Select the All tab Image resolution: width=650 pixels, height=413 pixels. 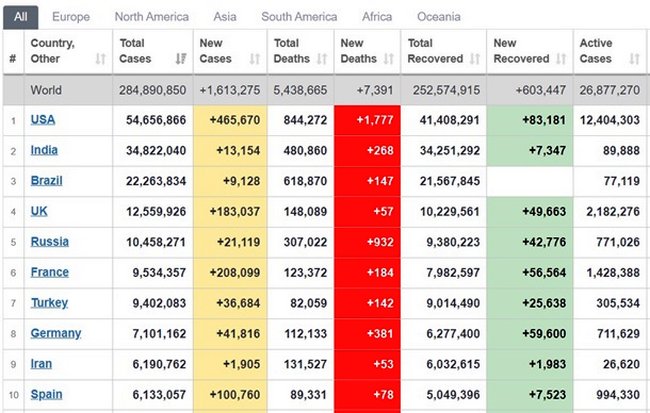[x=20, y=17]
